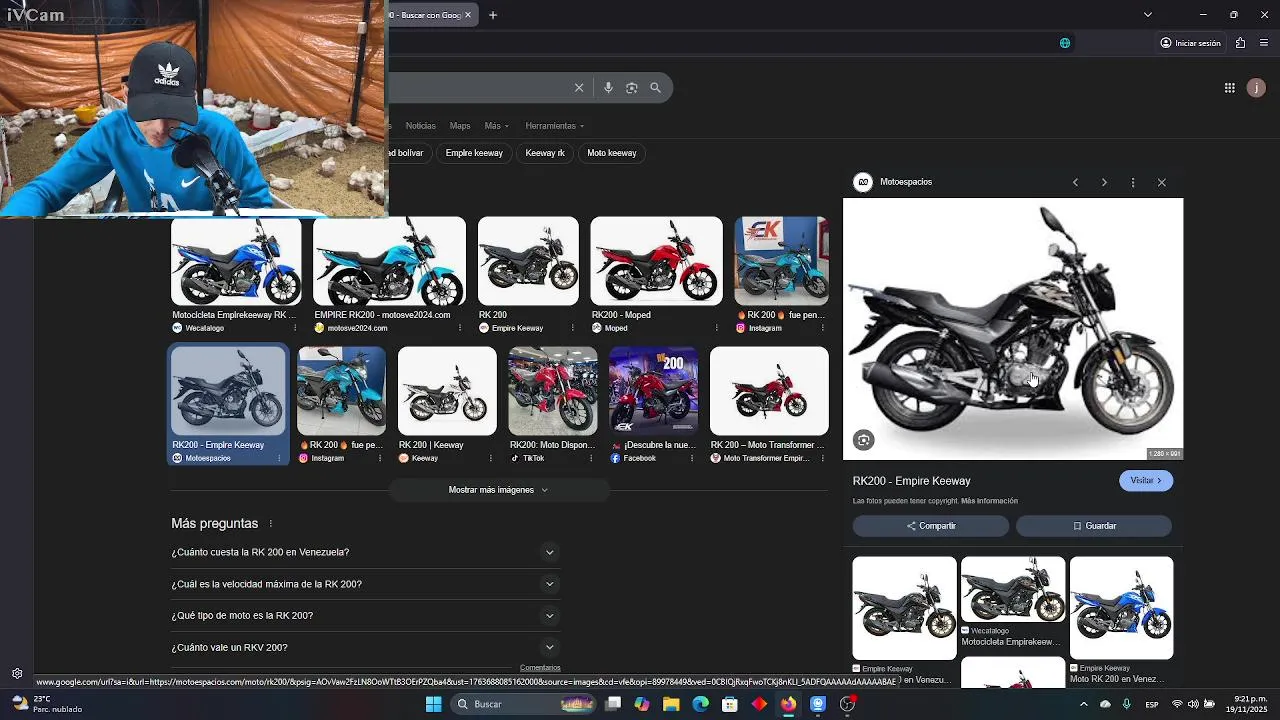
Task: Open Windows Start menu
Action: (x=433, y=704)
